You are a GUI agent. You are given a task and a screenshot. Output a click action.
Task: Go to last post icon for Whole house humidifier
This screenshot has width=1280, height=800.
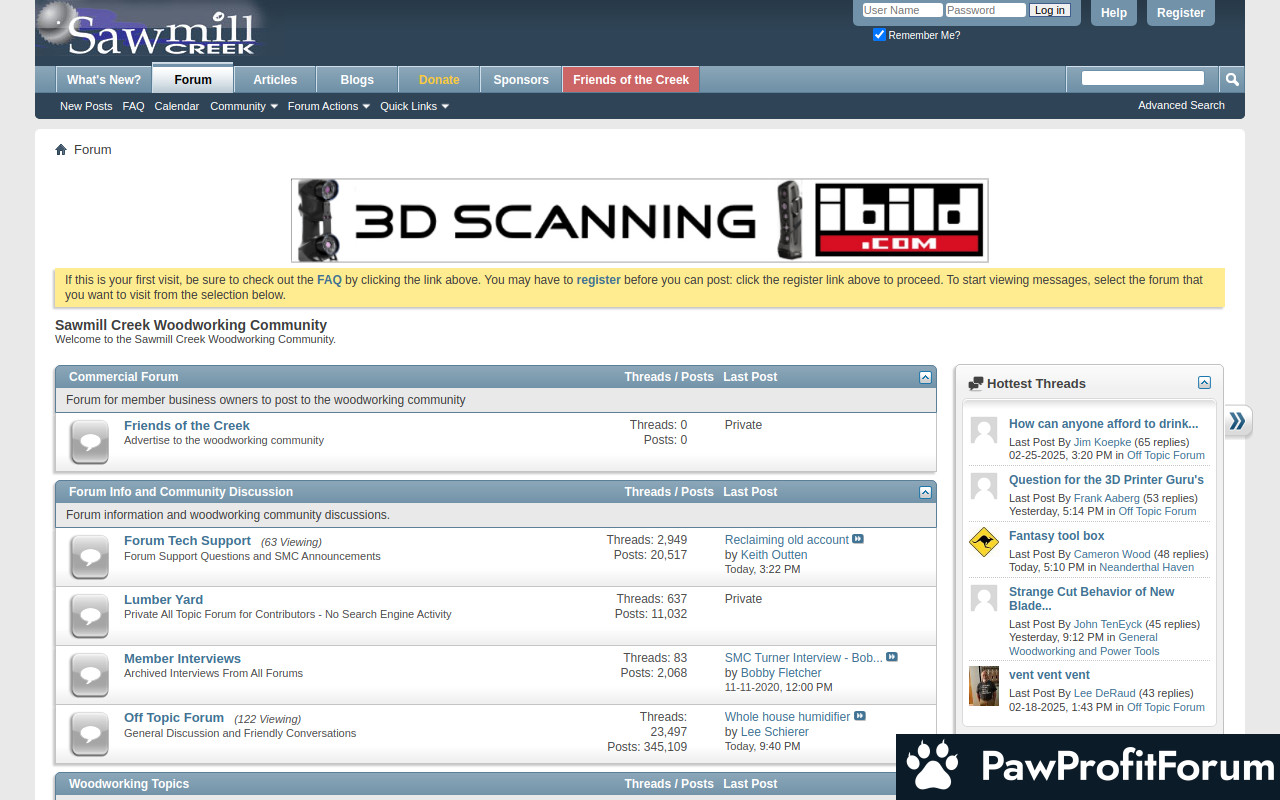click(860, 716)
